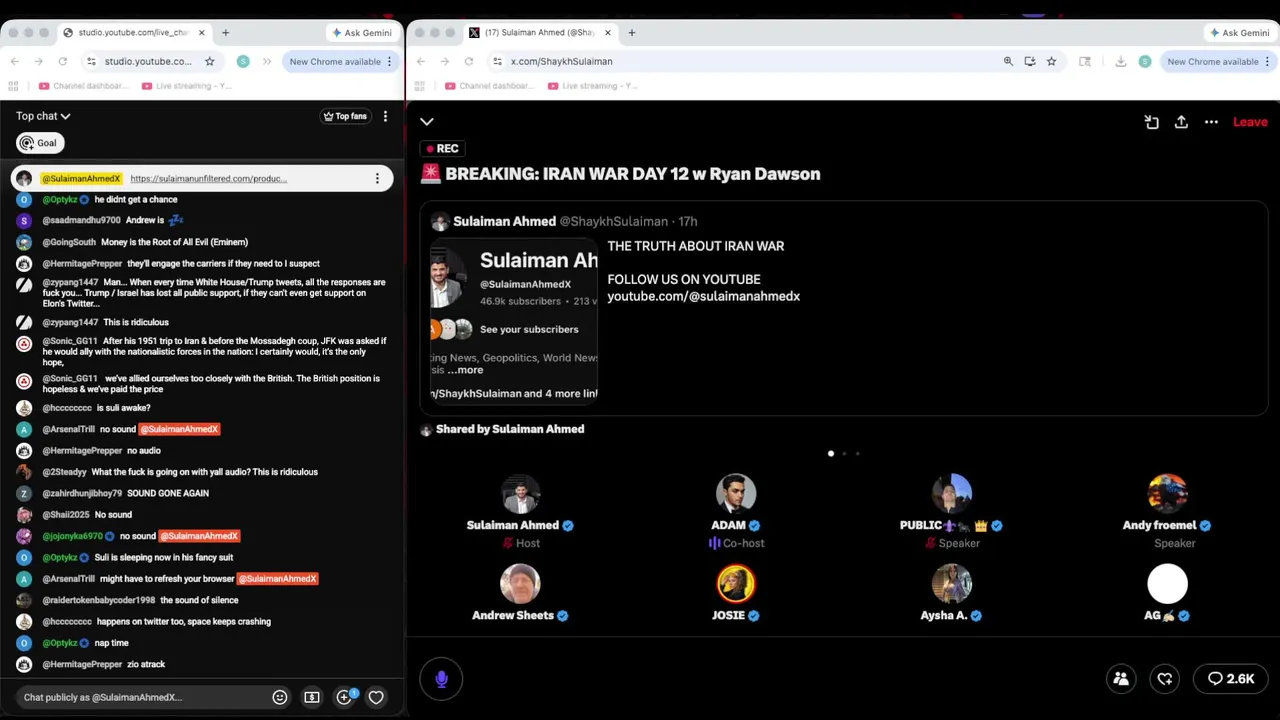Open ADAM co-host avatar
Screen dimensions: 1280x720
point(736,494)
